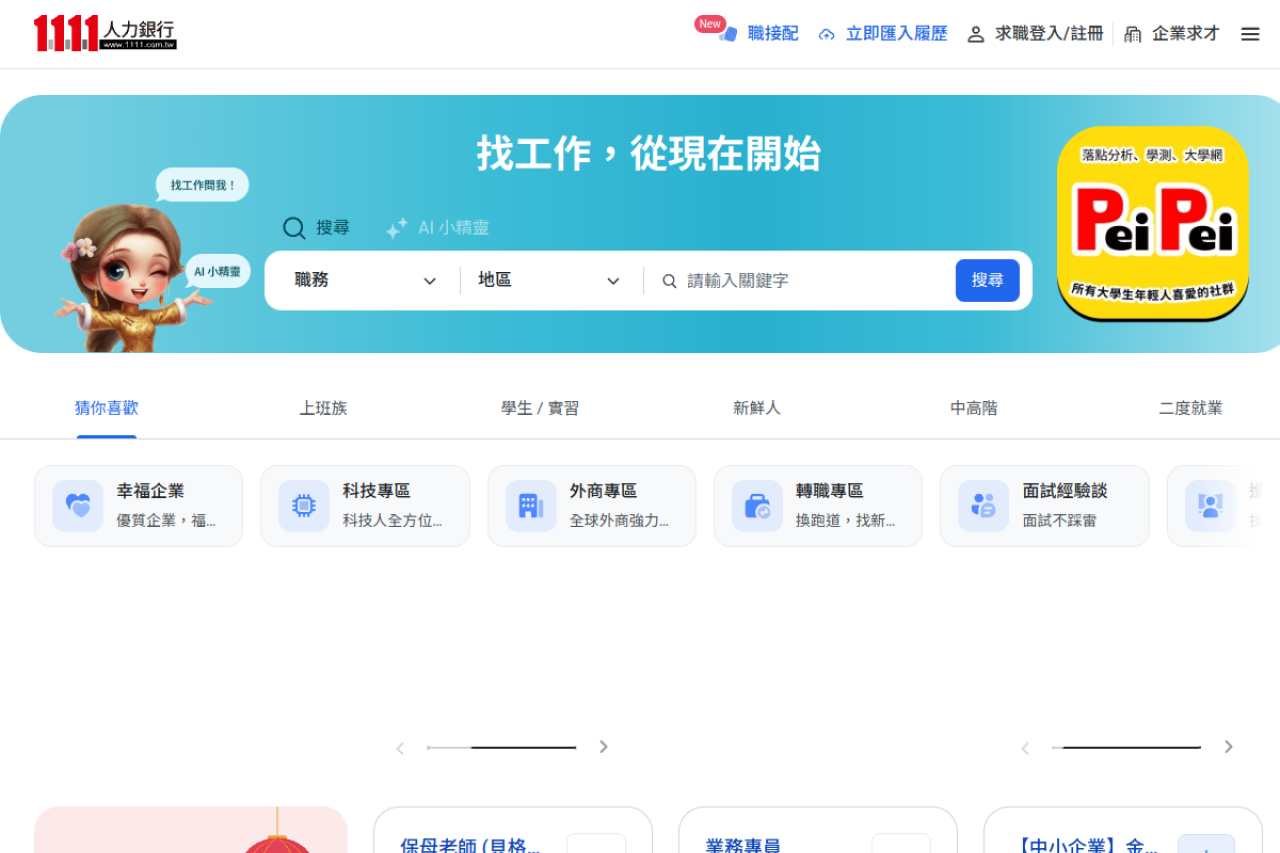This screenshot has height=853, width=1280.
Task: Advance the right carousel with next arrow
Action: pyautogui.click(x=1228, y=747)
